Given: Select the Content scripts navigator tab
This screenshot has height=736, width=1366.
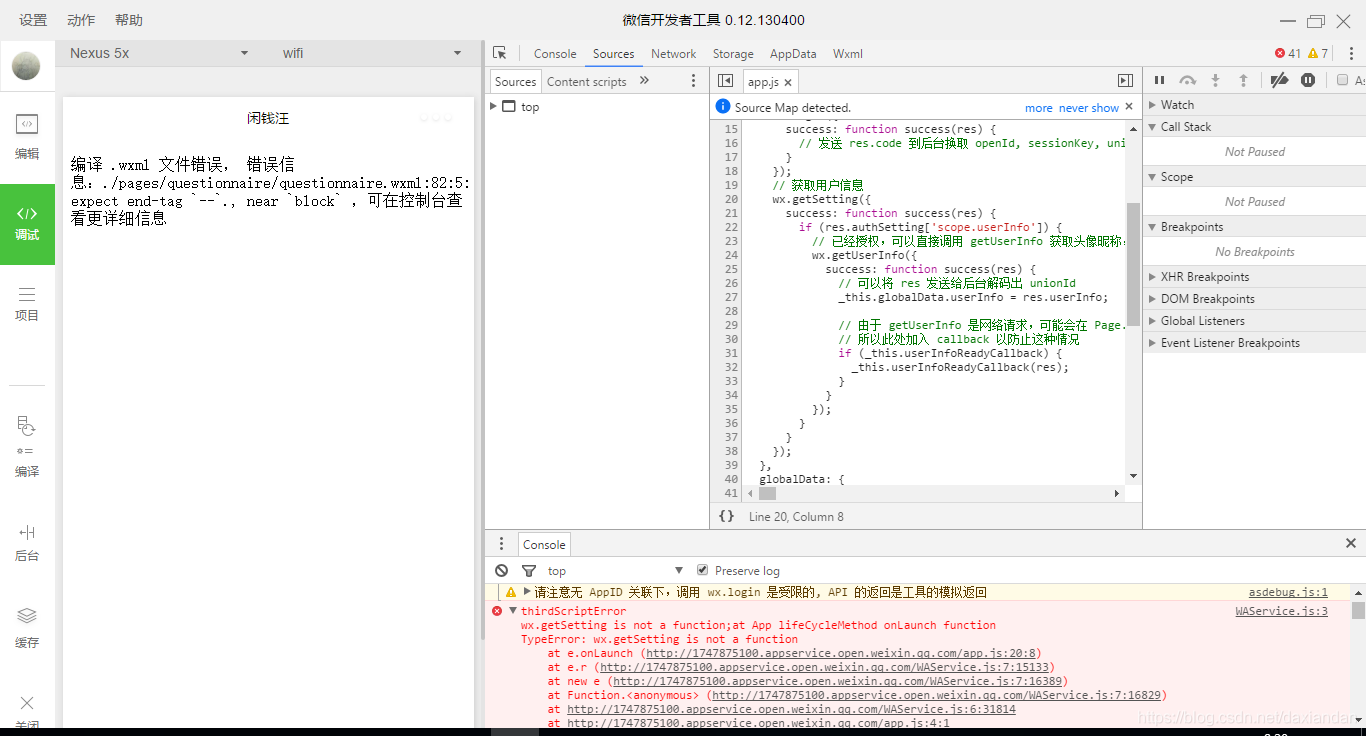Looking at the screenshot, I should pos(586,81).
